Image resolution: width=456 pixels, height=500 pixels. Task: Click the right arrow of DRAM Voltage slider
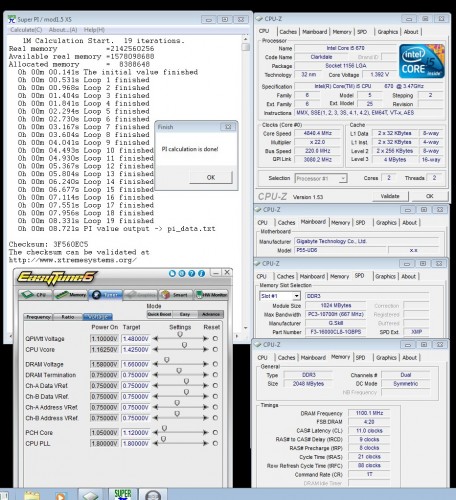click(205, 364)
